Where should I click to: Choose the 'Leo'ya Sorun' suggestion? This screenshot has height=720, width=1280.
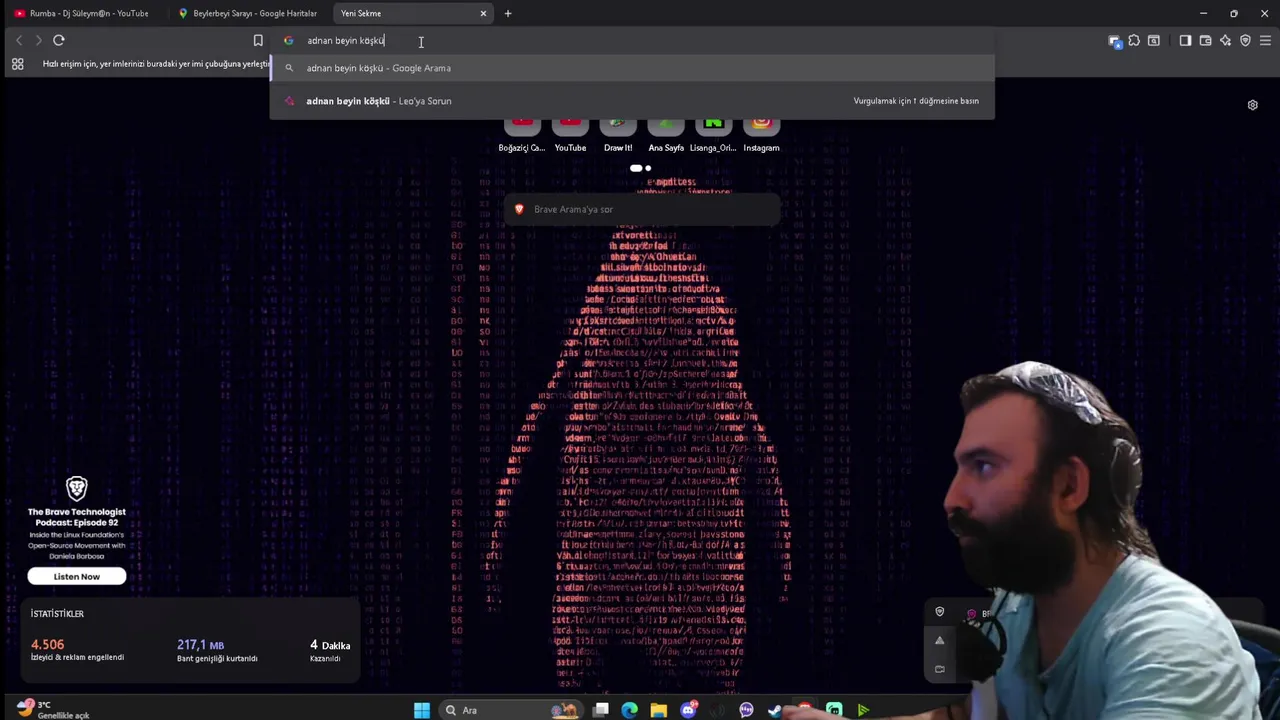pos(632,101)
